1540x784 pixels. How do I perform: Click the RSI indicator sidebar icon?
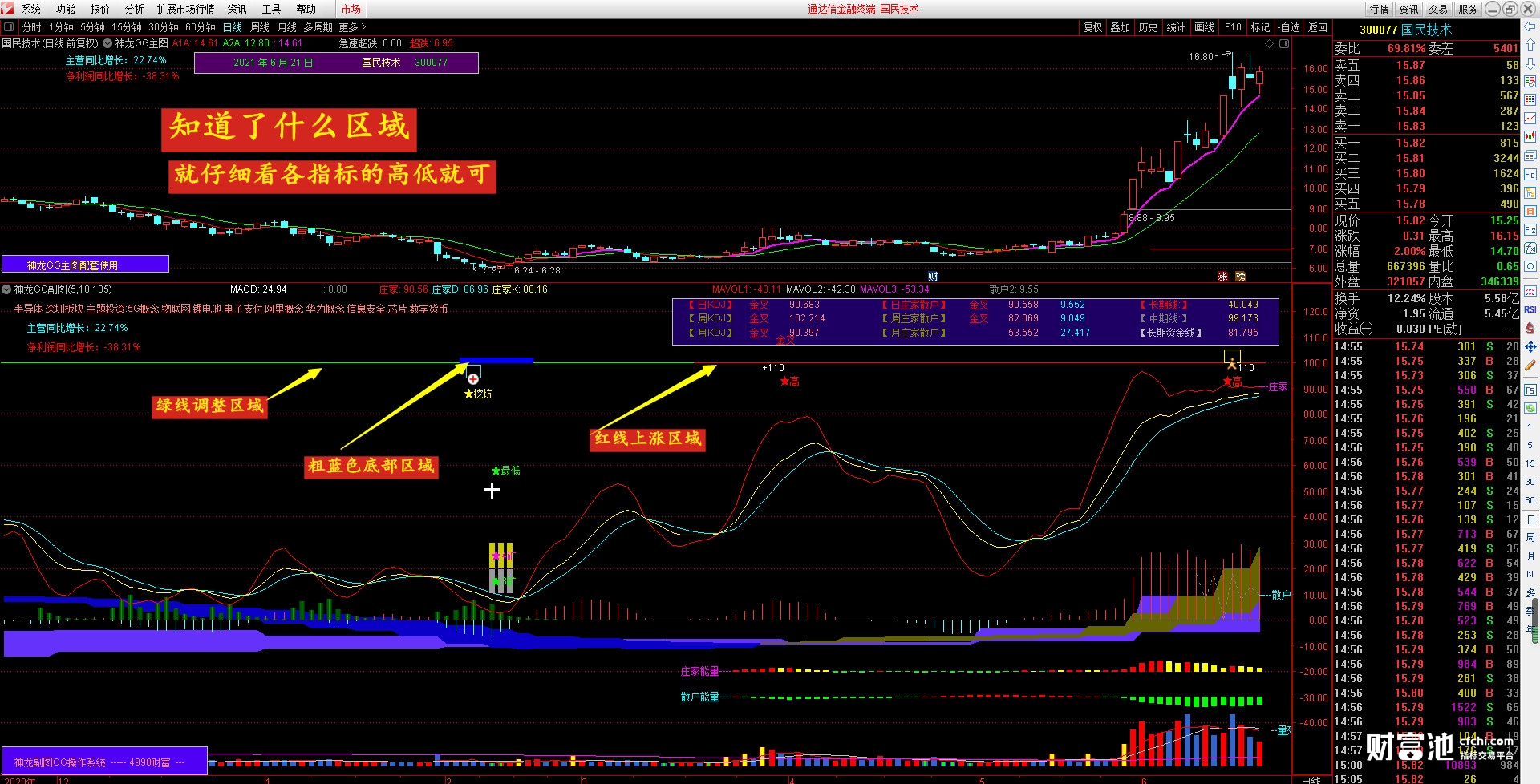click(1530, 309)
